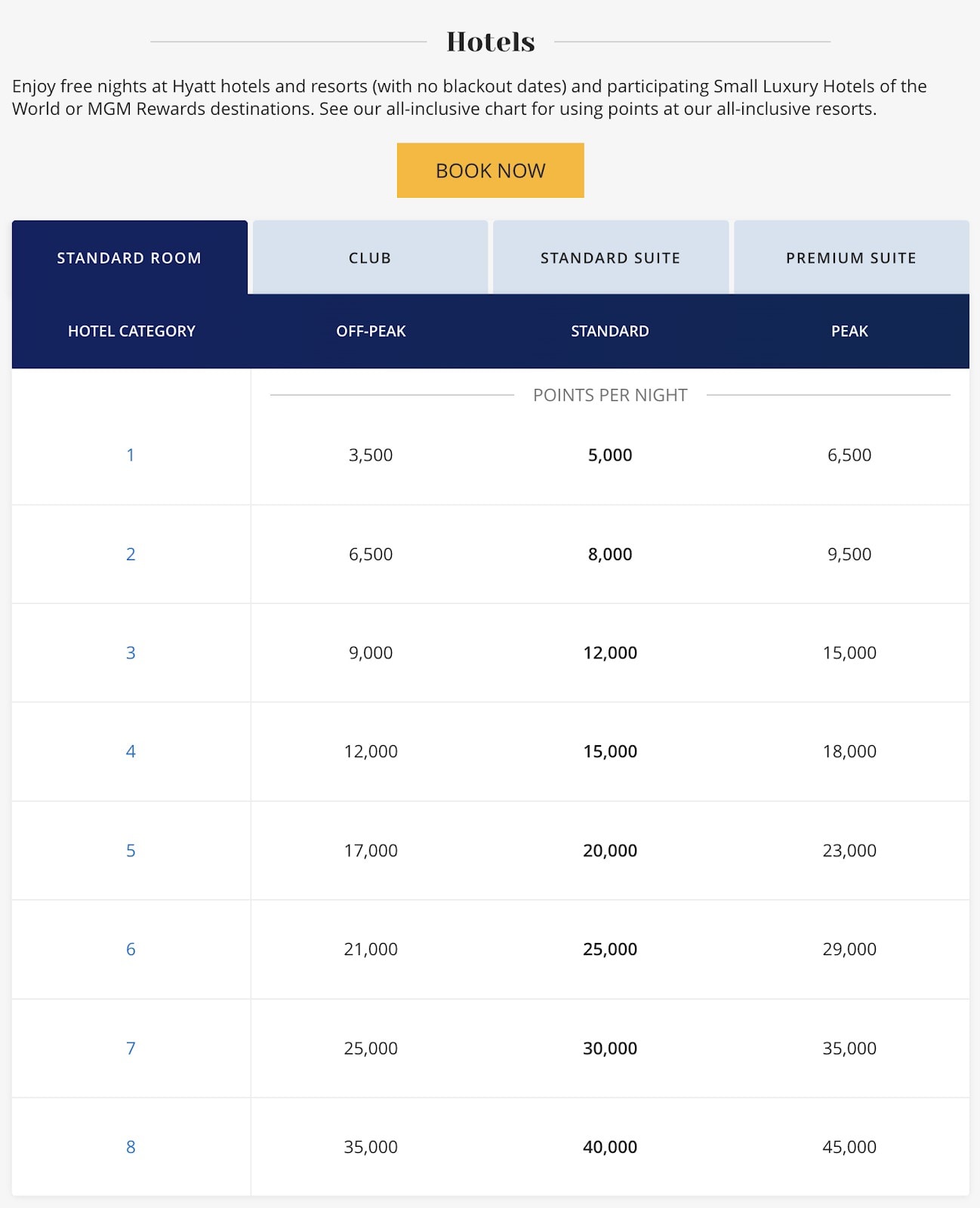Select the 35,000 peak value in category 7

[849, 1049]
